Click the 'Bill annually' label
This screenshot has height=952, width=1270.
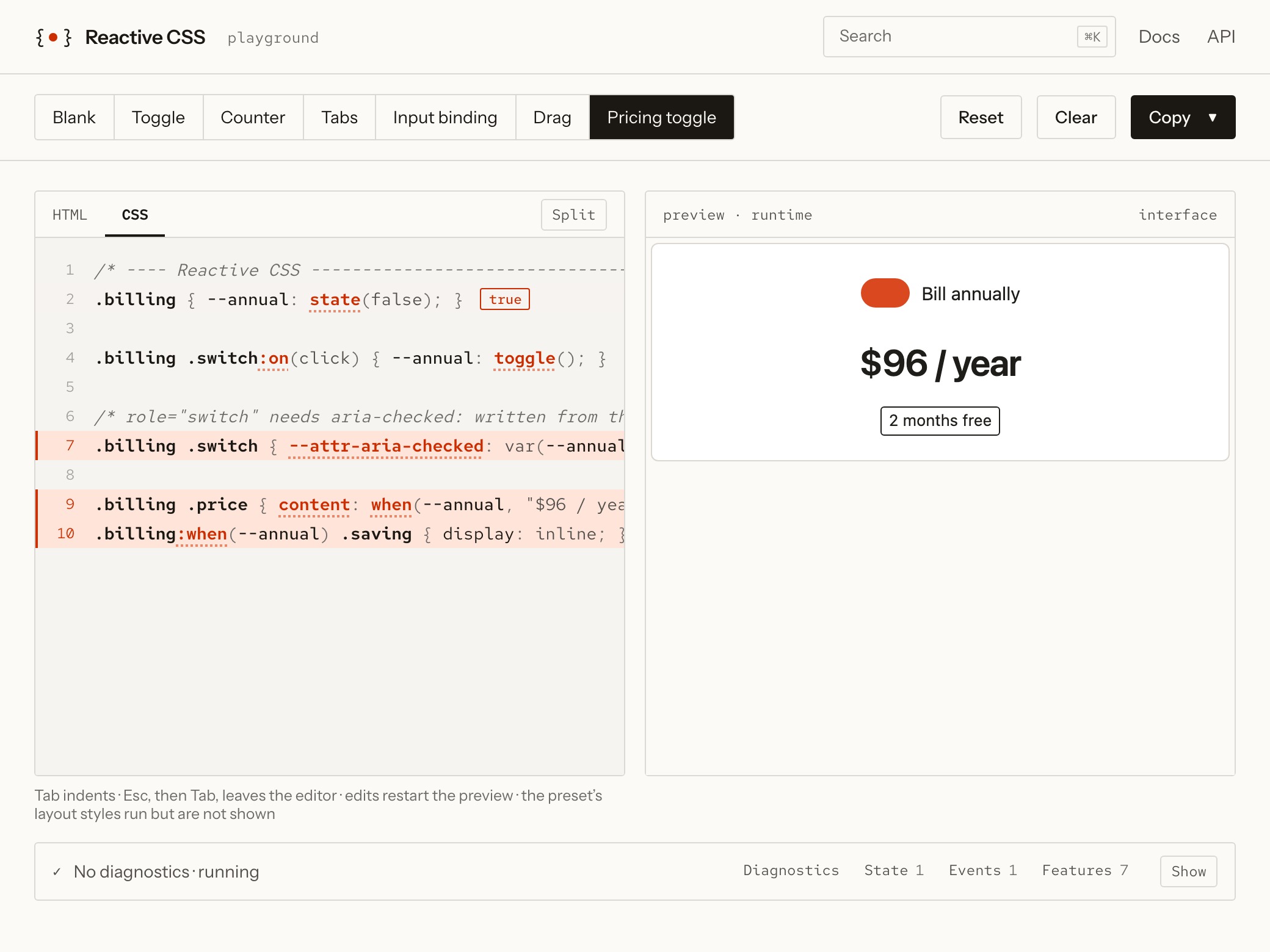pos(971,294)
